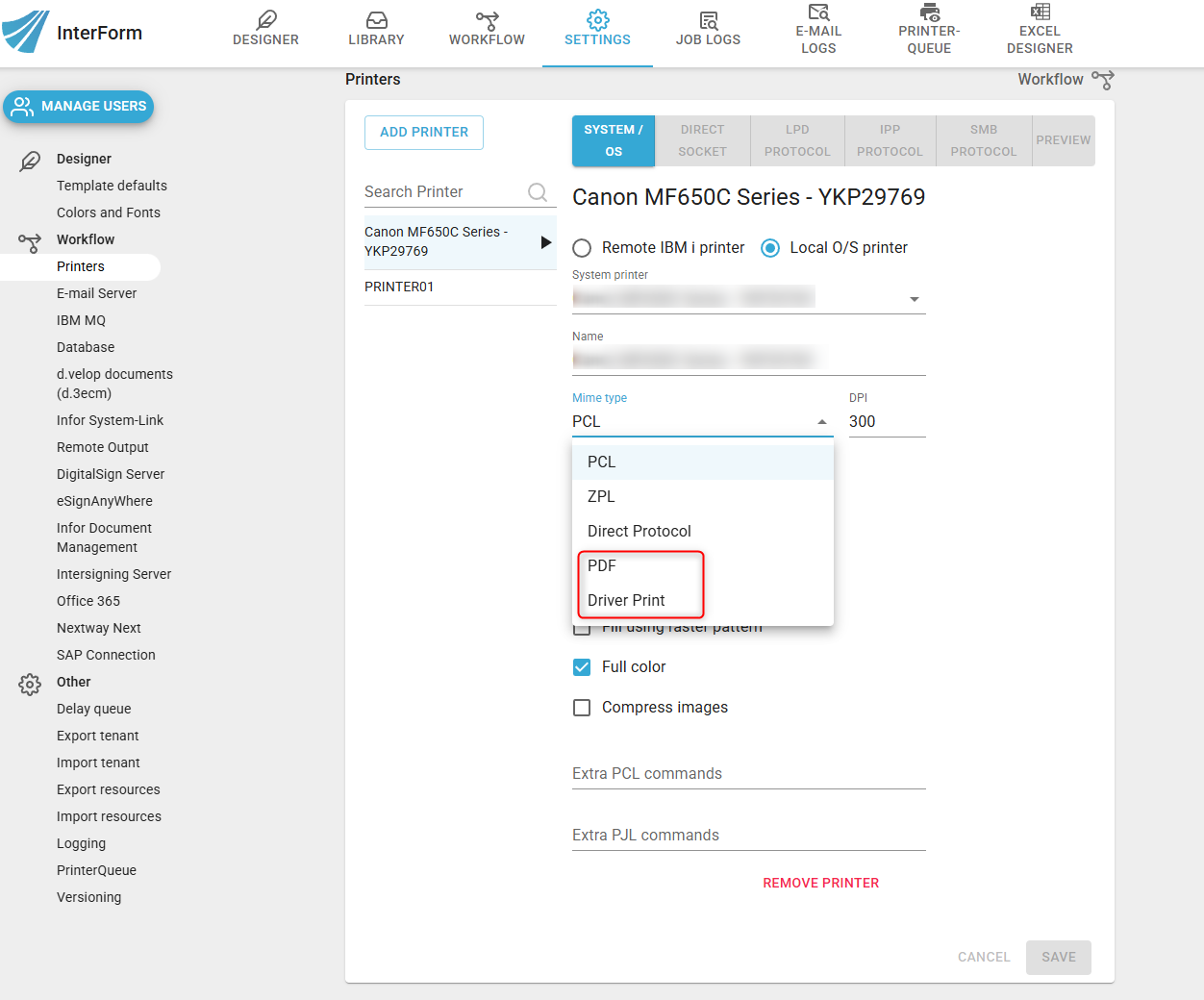1204x1000 pixels.
Task: Click the Save button
Action: (1059, 958)
